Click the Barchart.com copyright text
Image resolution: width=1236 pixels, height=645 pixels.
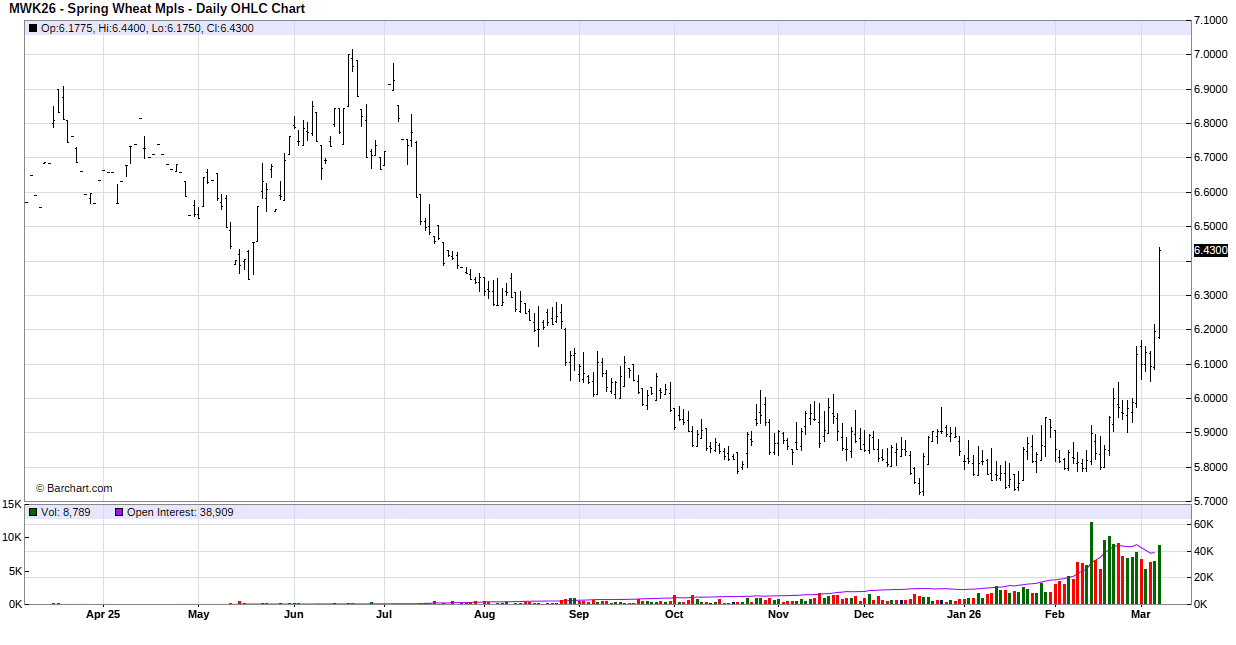pyautogui.click(x=74, y=488)
